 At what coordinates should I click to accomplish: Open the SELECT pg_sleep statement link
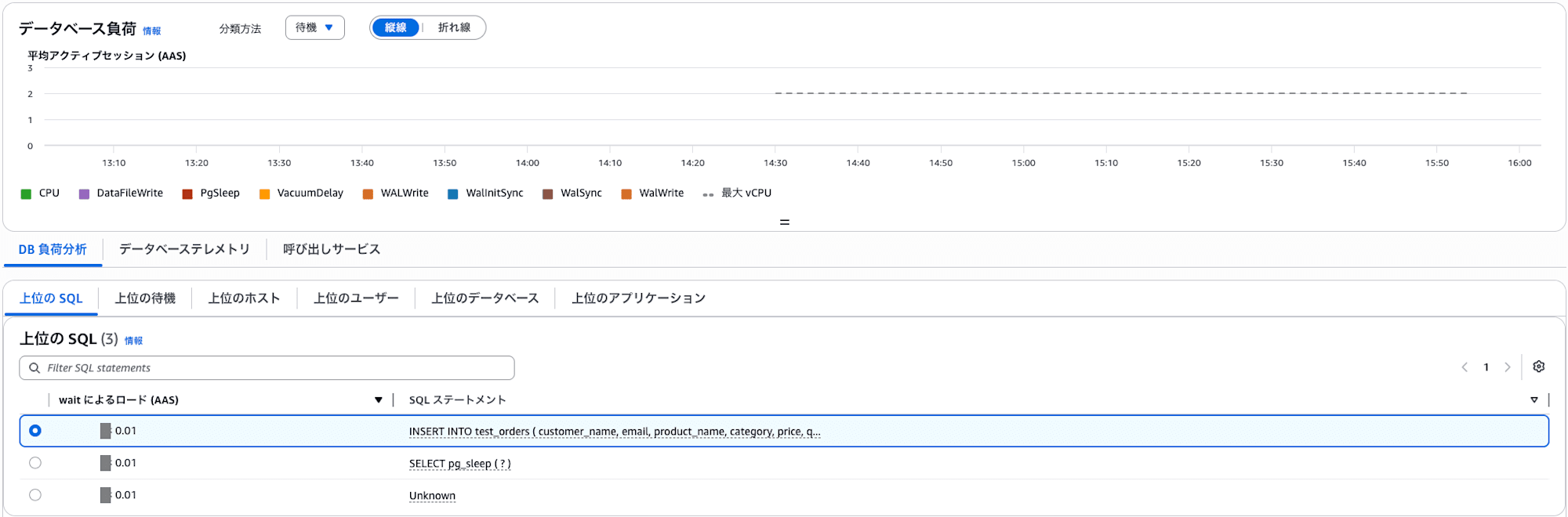[459, 464]
